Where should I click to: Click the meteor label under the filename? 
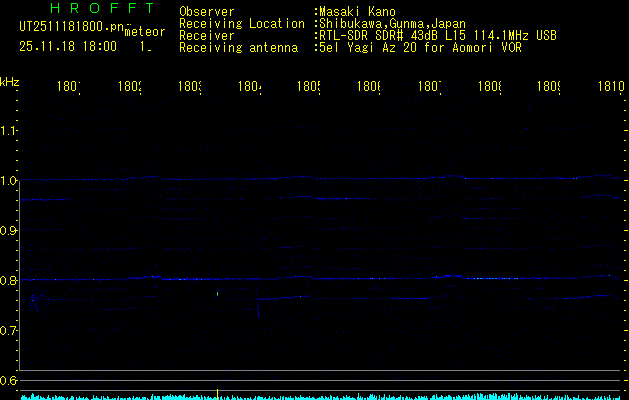[141, 33]
